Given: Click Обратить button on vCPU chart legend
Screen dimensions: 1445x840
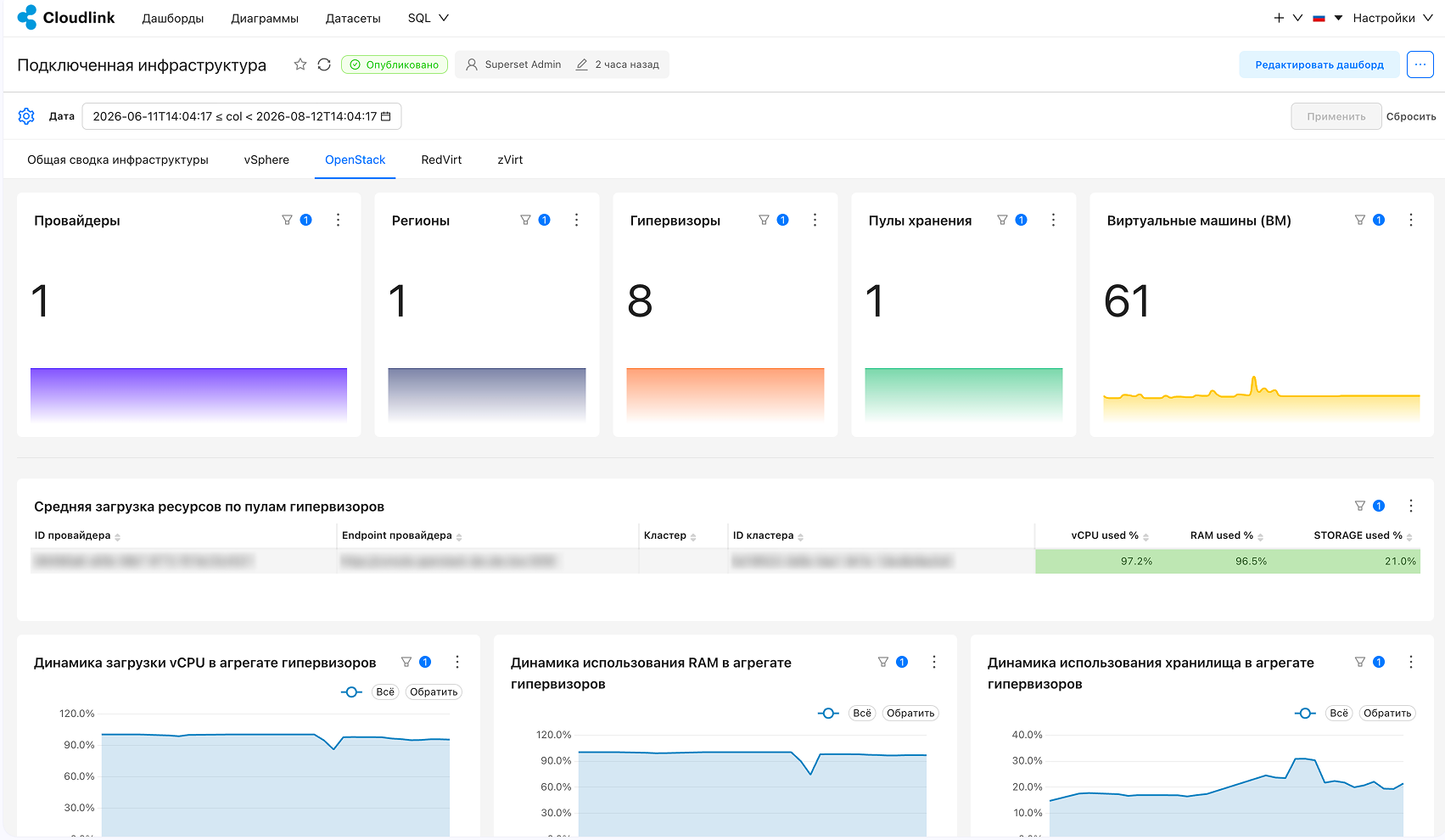Looking at the screenshot, I should pos(434,692).
